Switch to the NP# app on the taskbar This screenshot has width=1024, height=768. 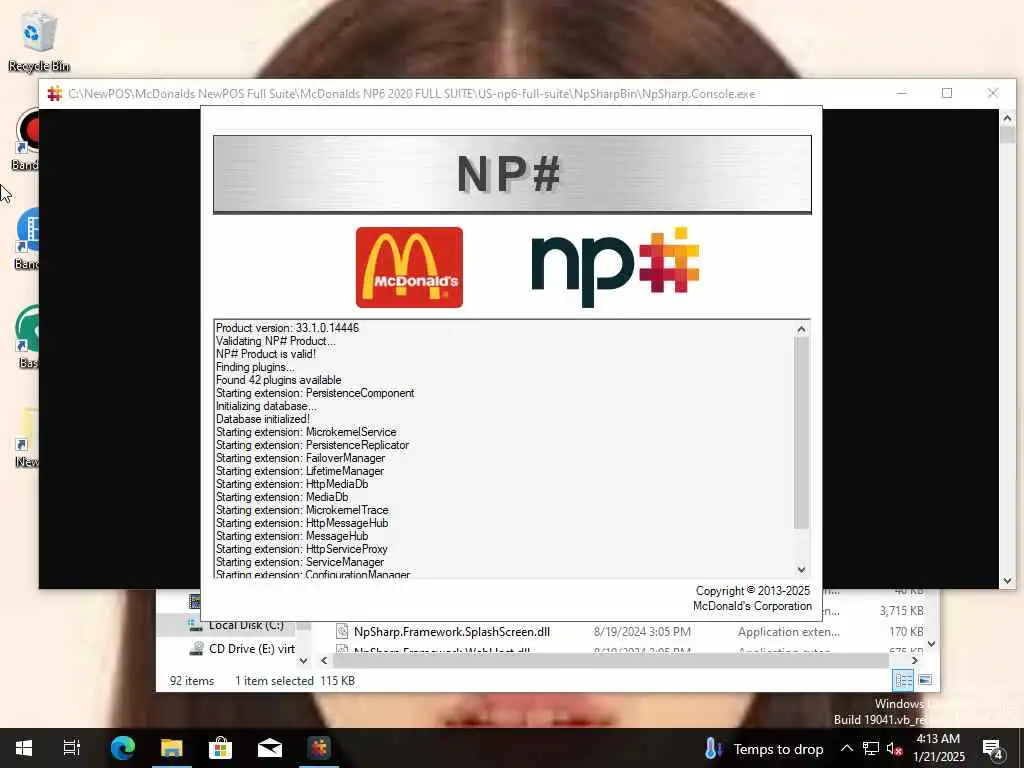pos(319,748)
